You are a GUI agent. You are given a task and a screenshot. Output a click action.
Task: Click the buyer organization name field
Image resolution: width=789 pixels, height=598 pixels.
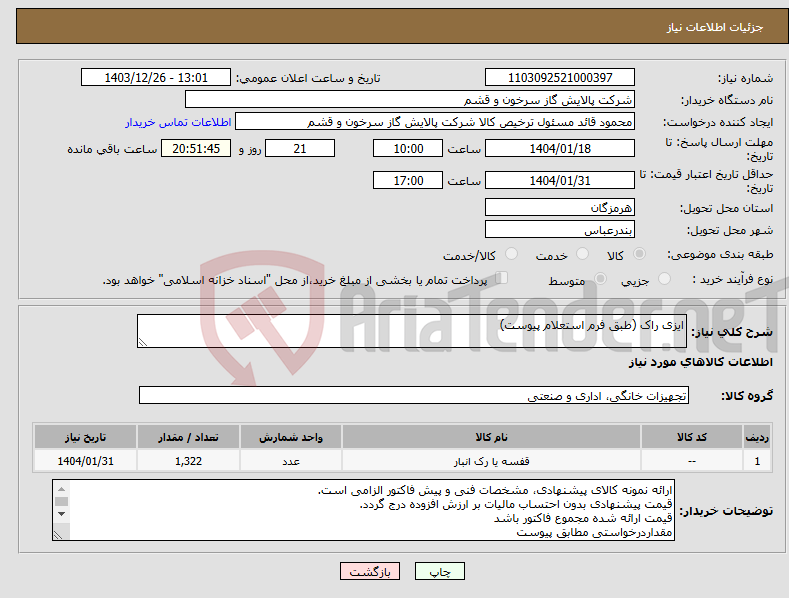(410, 100)
